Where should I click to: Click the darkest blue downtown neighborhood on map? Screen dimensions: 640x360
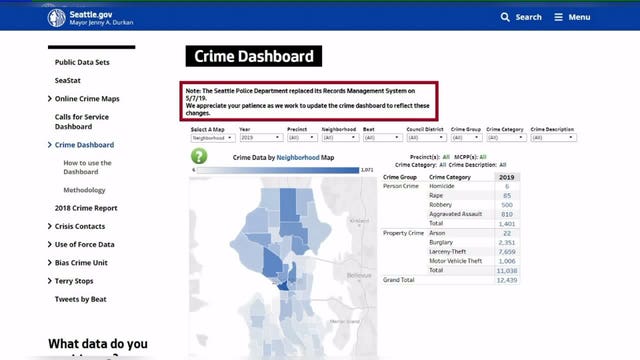(x=283, y=286)
